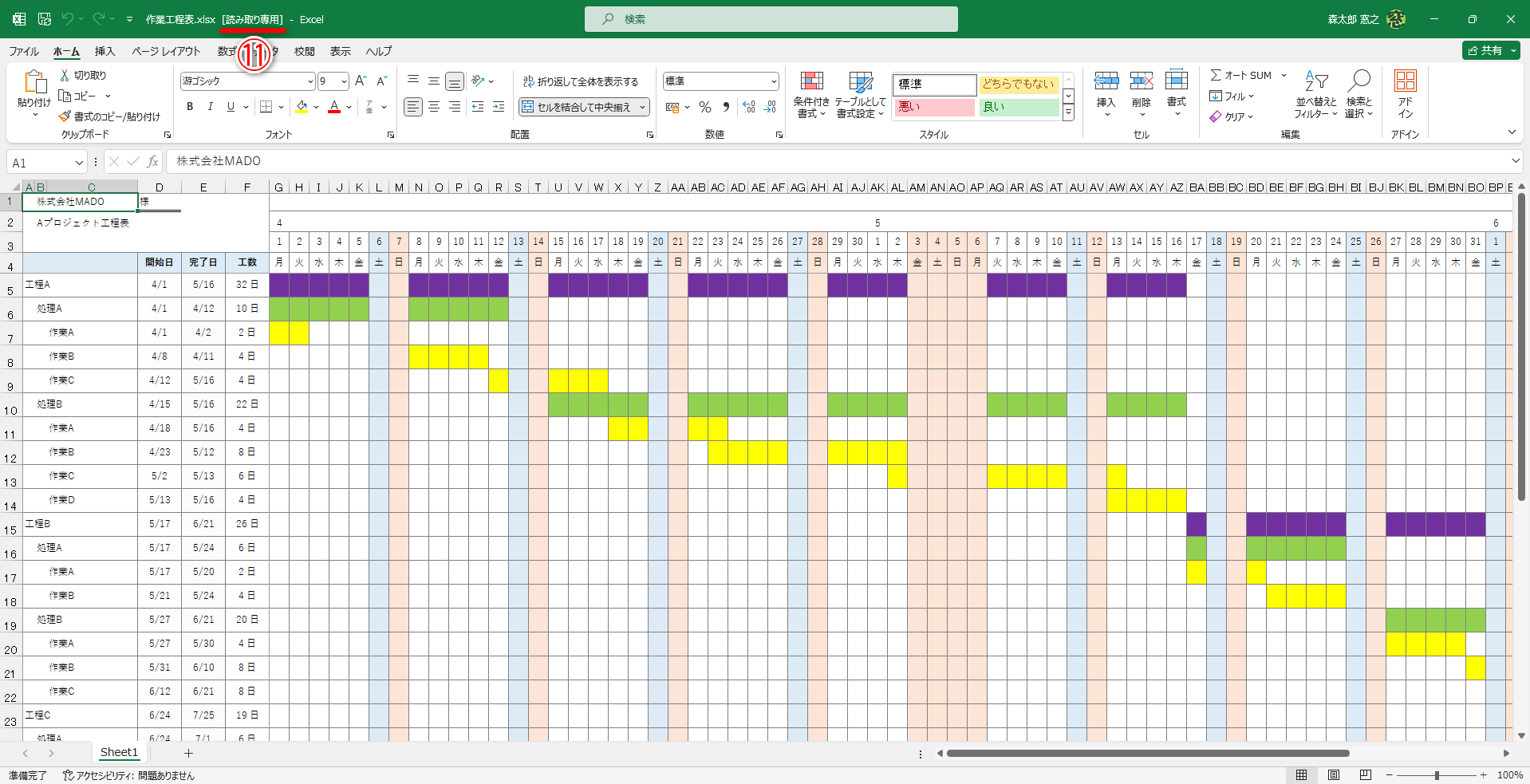Apply the 良い (Good) cell style
Screen dimensions: 1530x784
pyautogui.click(x=1019, y=107)
